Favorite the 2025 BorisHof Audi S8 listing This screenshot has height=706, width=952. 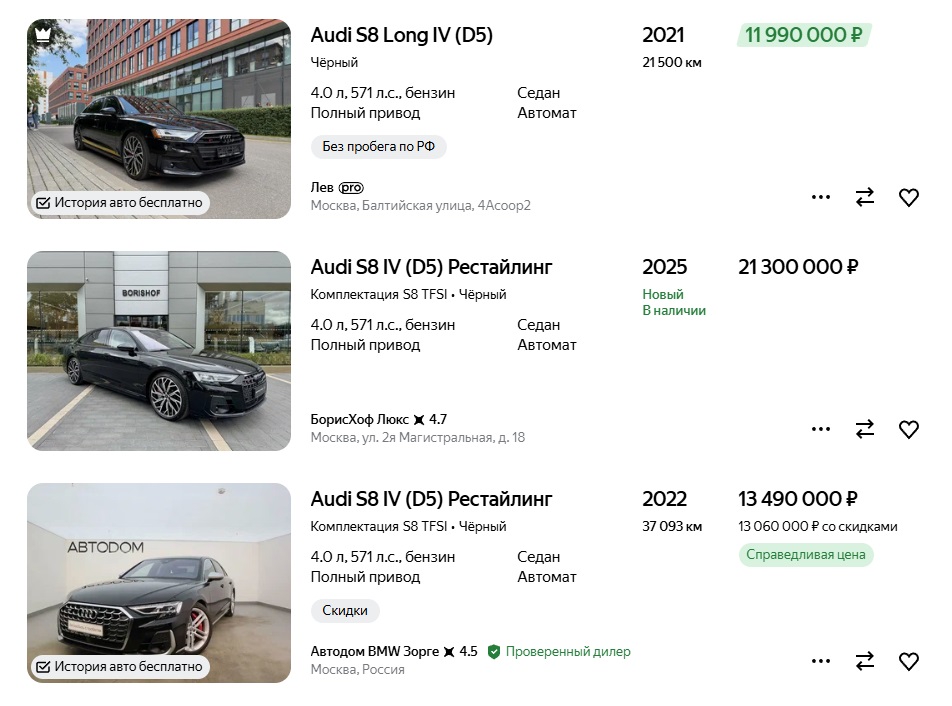908,429
